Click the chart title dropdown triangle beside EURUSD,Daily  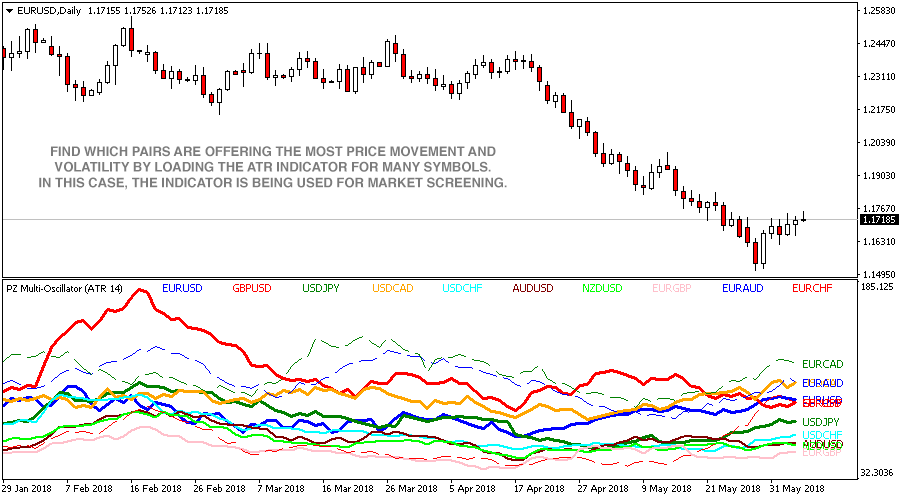coord(9,10)
